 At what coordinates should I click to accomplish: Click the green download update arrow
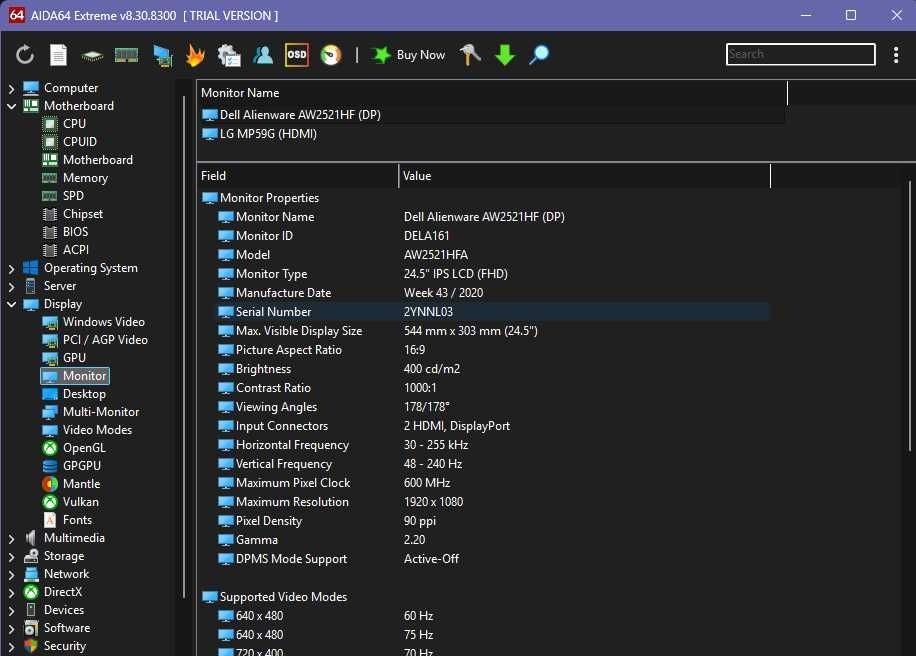point(505,55)
